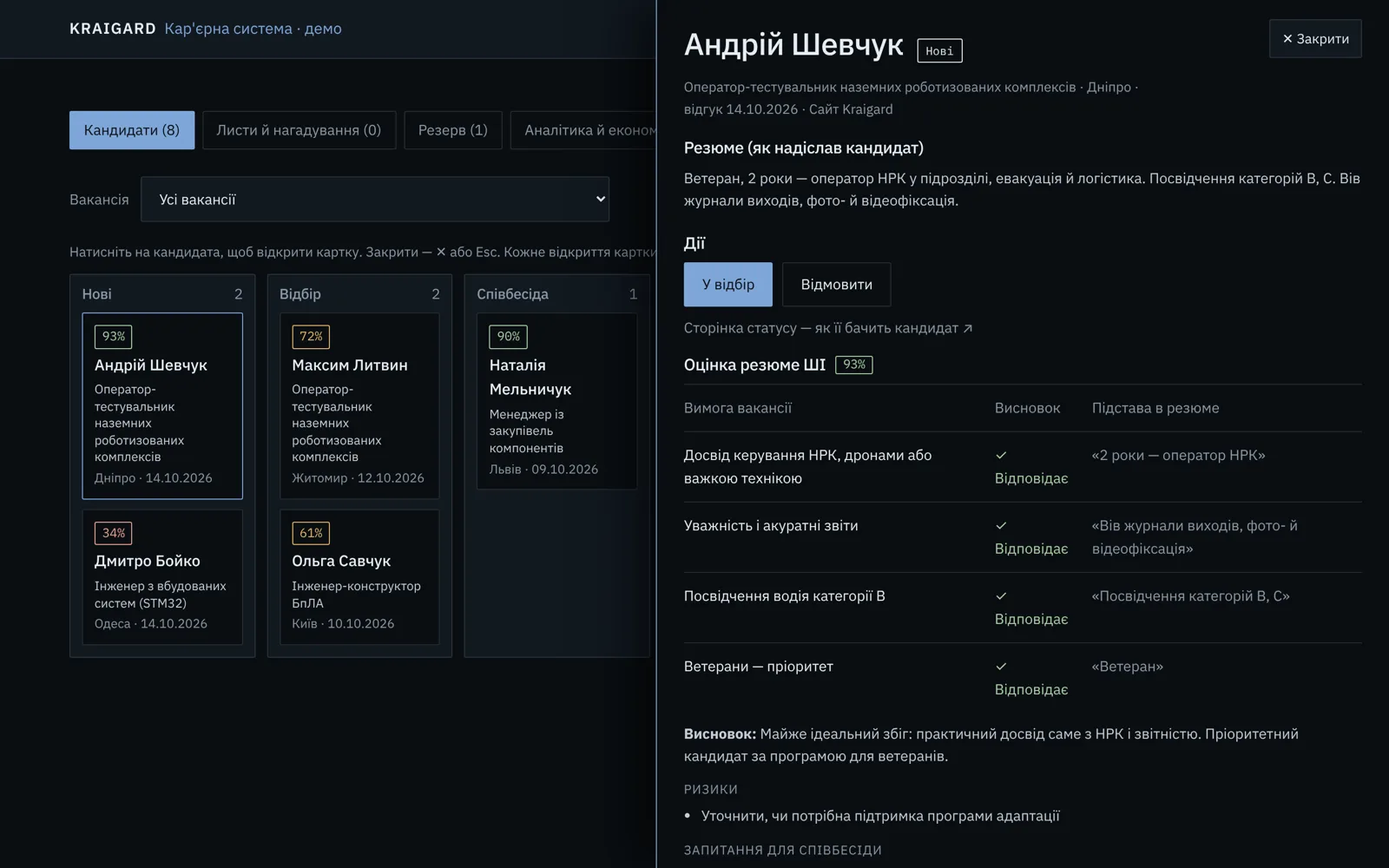Click the 72% score badge on Максим Литвин card
Screen dimensions: 1389x868
click(x=311, y=336)
